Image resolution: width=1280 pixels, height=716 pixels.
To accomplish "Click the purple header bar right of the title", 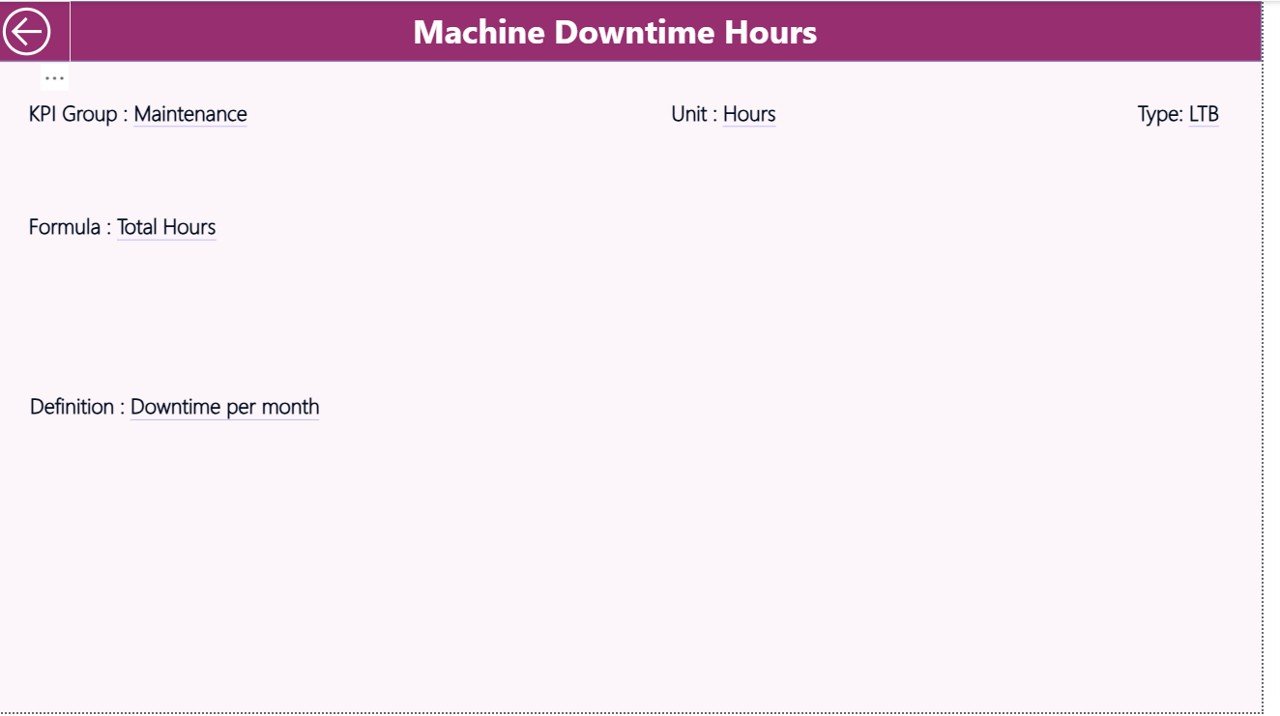I will [1040, 32].
